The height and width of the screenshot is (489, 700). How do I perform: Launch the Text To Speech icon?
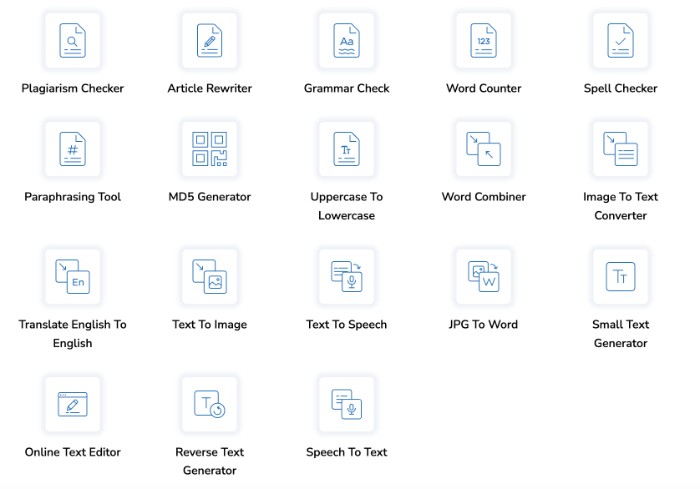347,277
